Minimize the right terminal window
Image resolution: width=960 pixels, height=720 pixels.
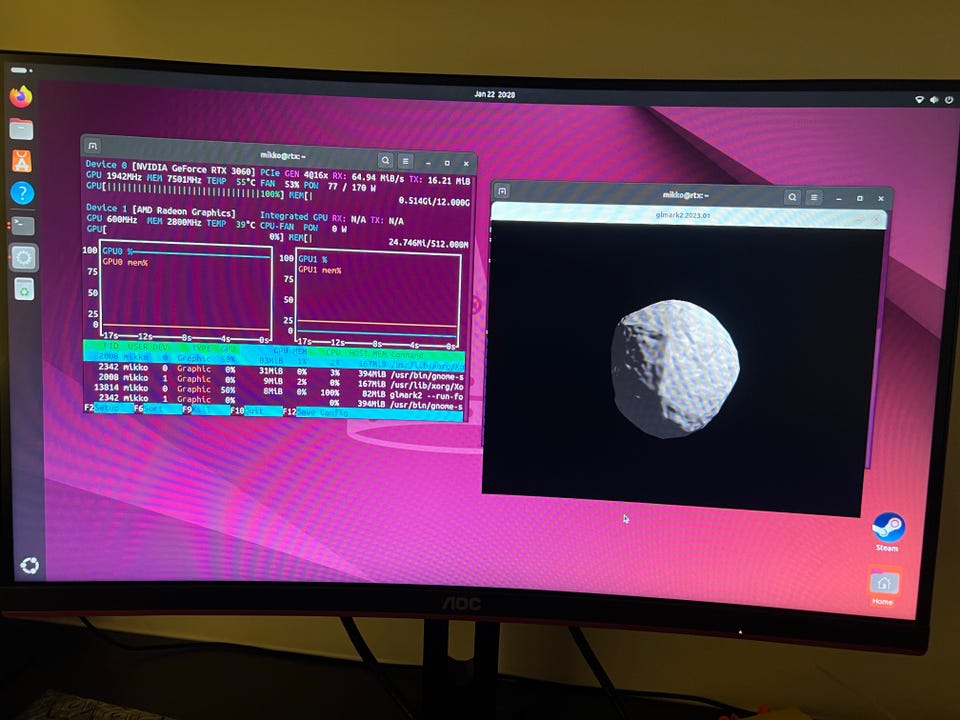pyautogui.click(x=839, y=198)
